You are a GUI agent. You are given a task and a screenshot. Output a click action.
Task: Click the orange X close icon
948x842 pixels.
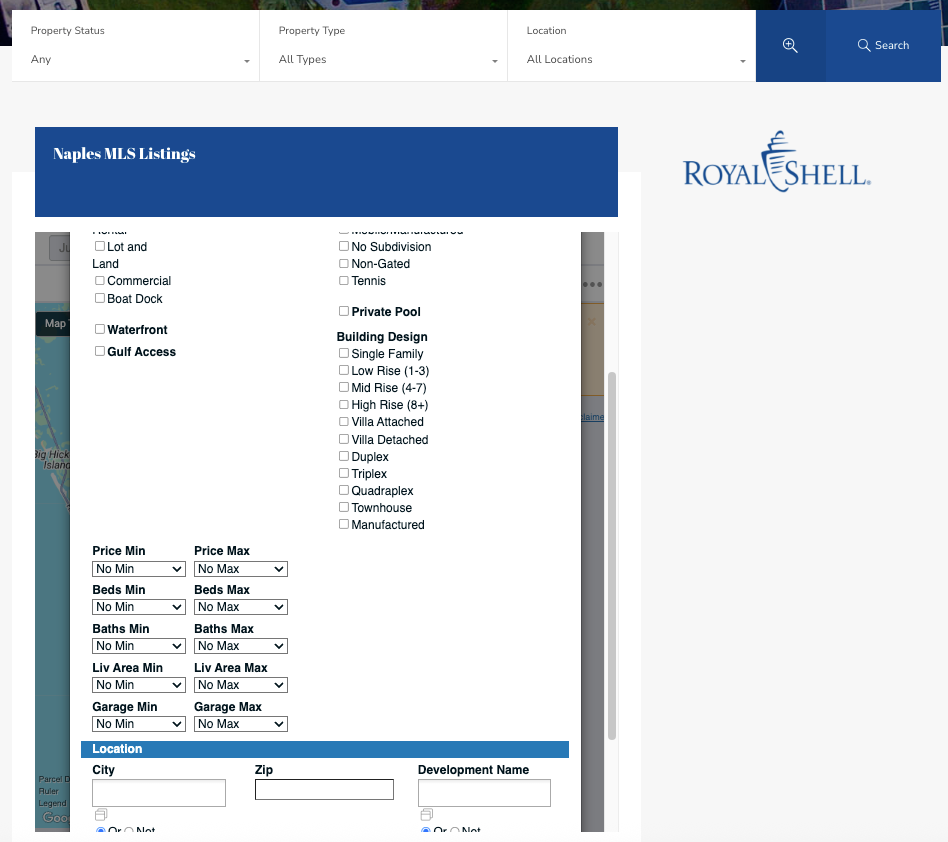(x=592, y=322)
